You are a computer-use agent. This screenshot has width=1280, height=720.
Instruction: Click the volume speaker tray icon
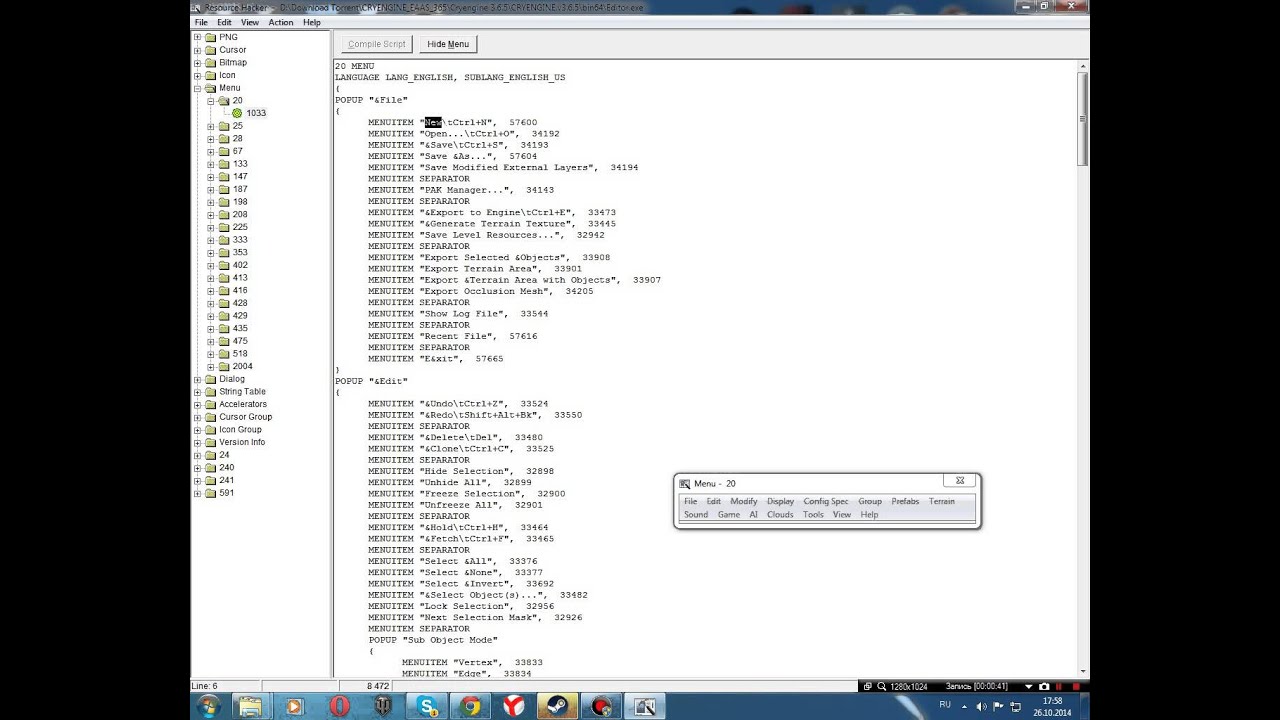(x=981, y=706)
